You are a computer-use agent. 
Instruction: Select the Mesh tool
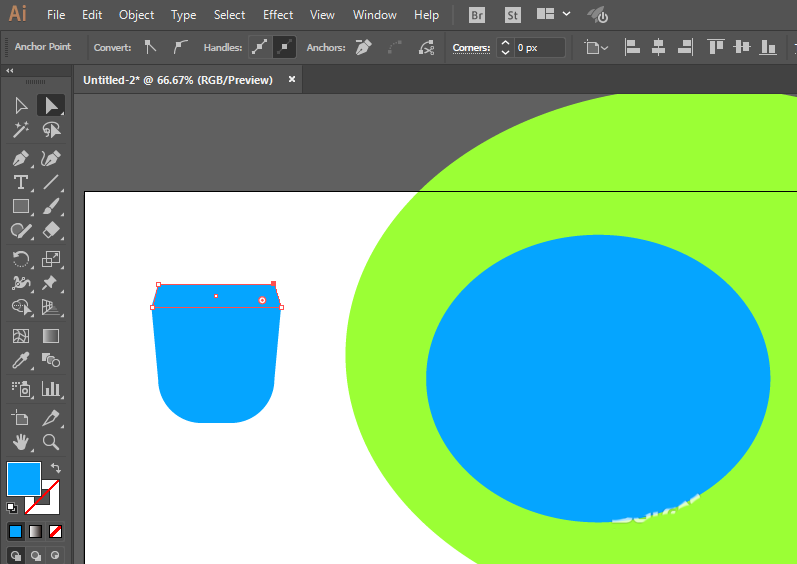point(21,336)
